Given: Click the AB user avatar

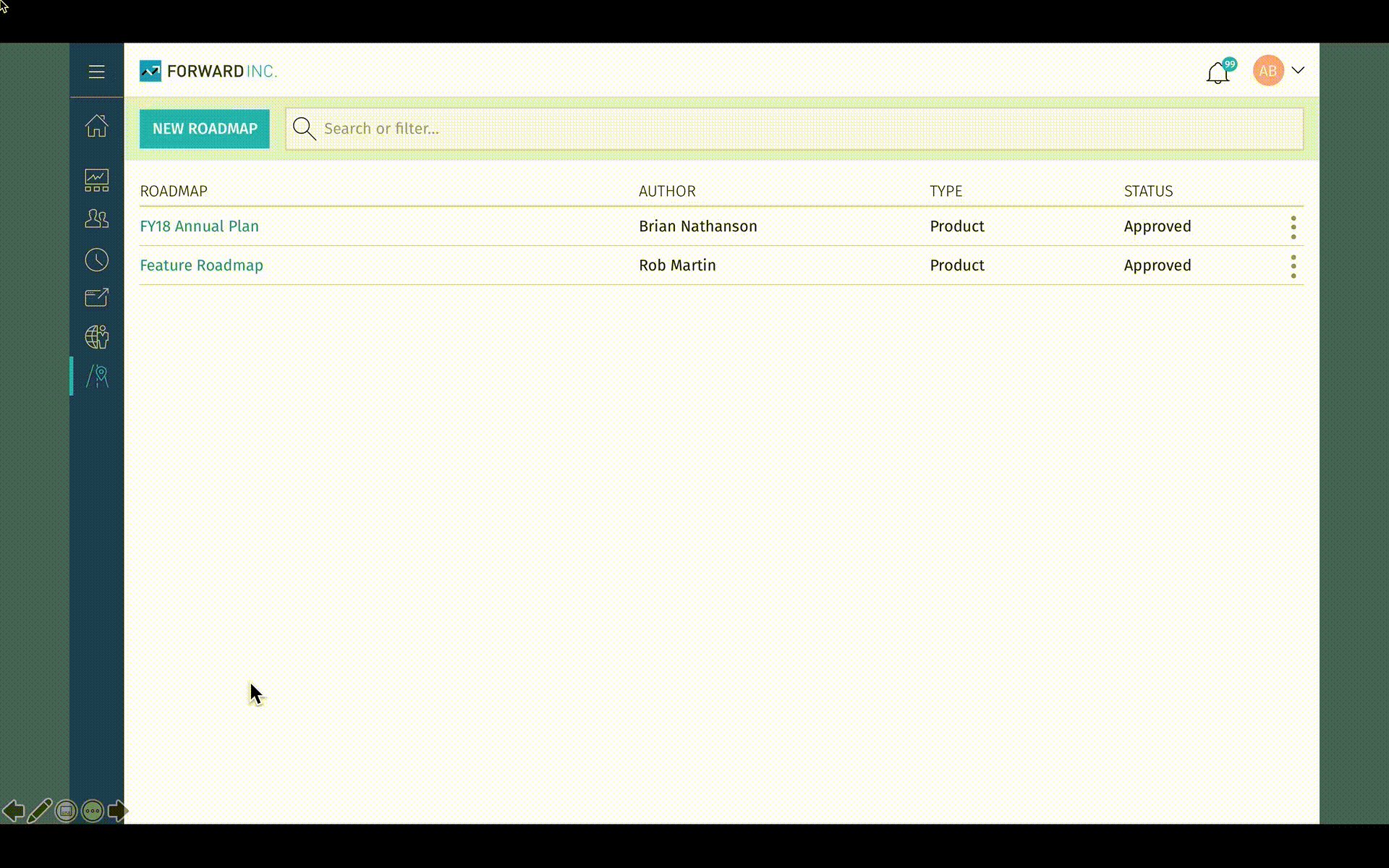Looking at the screenshot, I should (x=1267, y=71).
